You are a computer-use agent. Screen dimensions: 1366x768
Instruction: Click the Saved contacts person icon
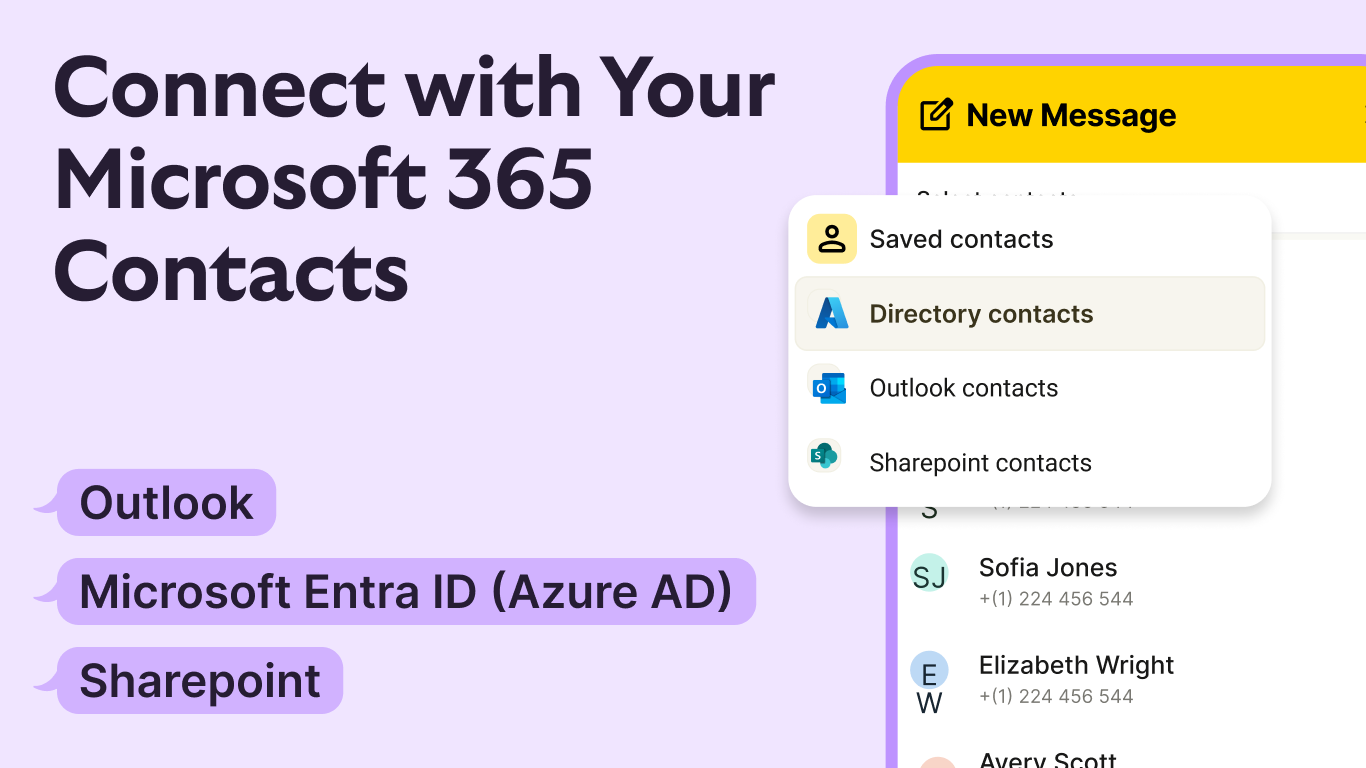[832, 239]
